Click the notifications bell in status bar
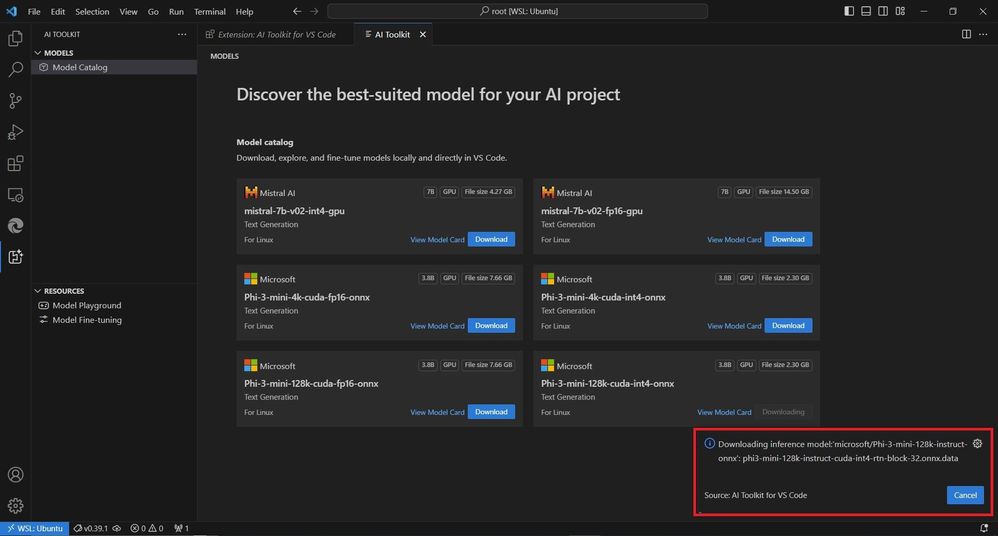This screenshot has width=998, height=536. pyautogui.click(x=984, y=528)
